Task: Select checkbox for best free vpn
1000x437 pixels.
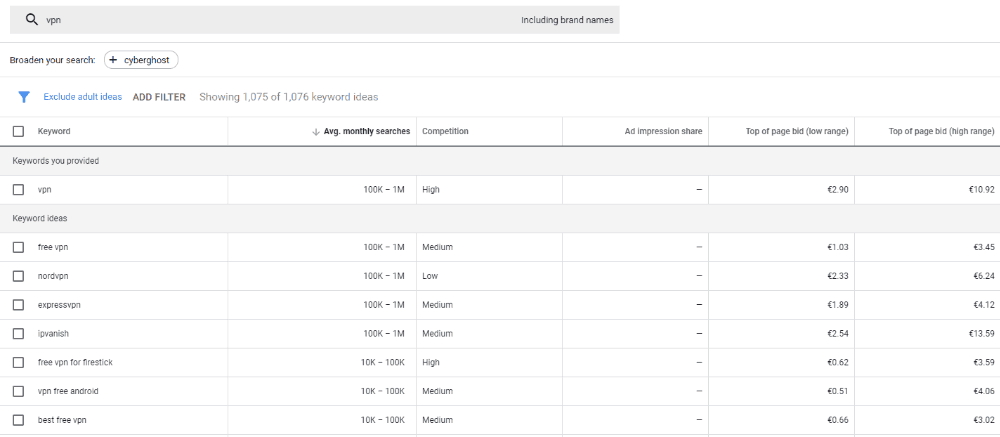Action: (x=18, y=420)
